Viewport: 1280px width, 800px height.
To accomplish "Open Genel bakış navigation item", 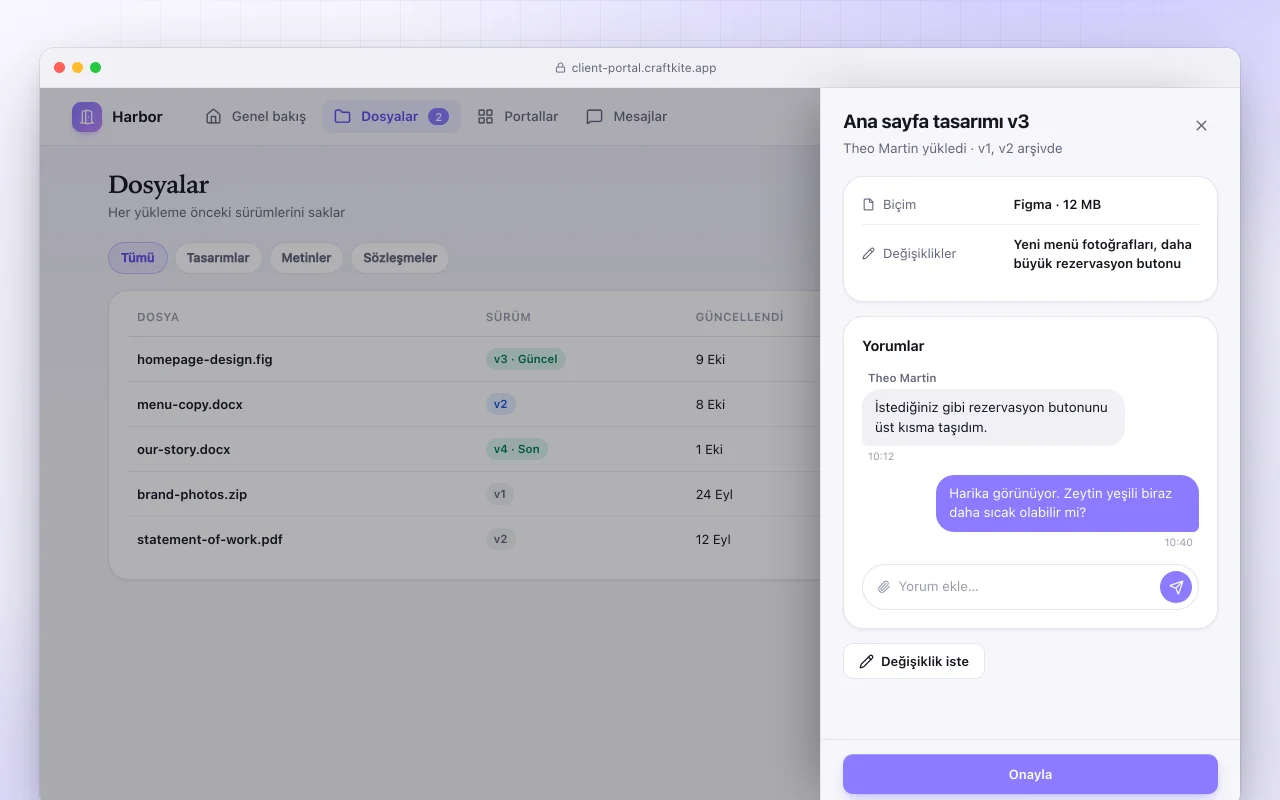I will (256, 117).
